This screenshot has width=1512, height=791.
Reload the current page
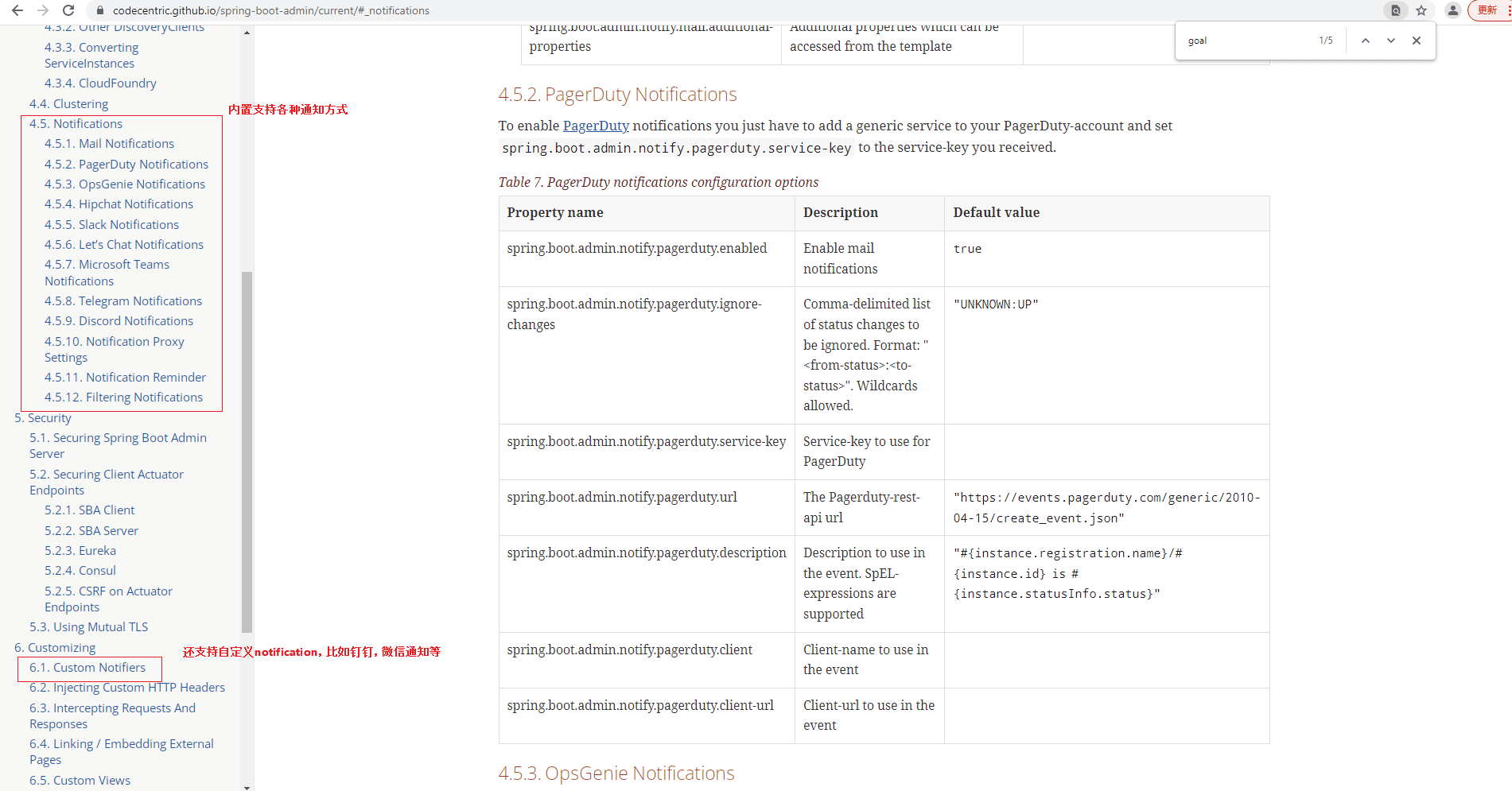coord(68,10)
